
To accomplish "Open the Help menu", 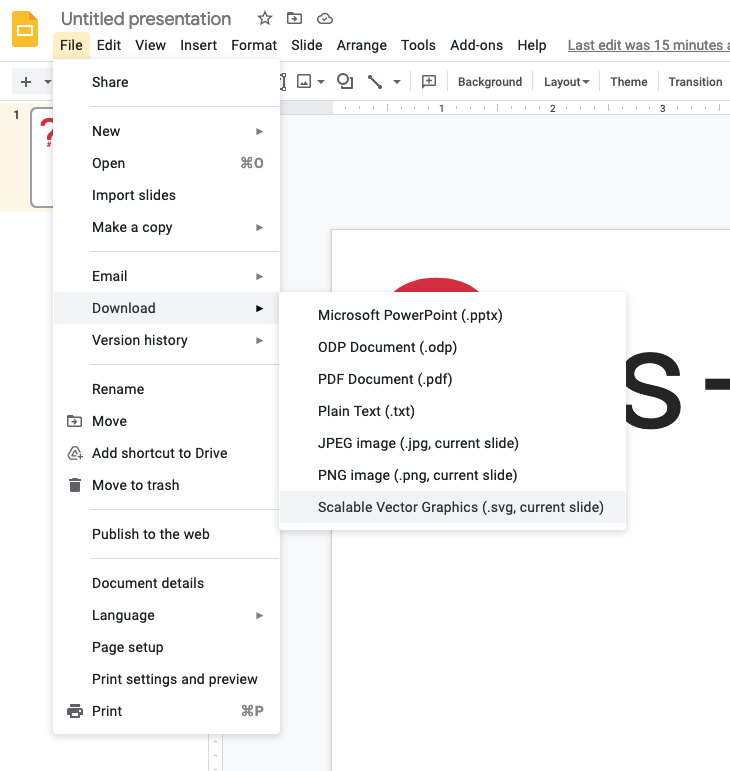I will [x=531, y=45].
